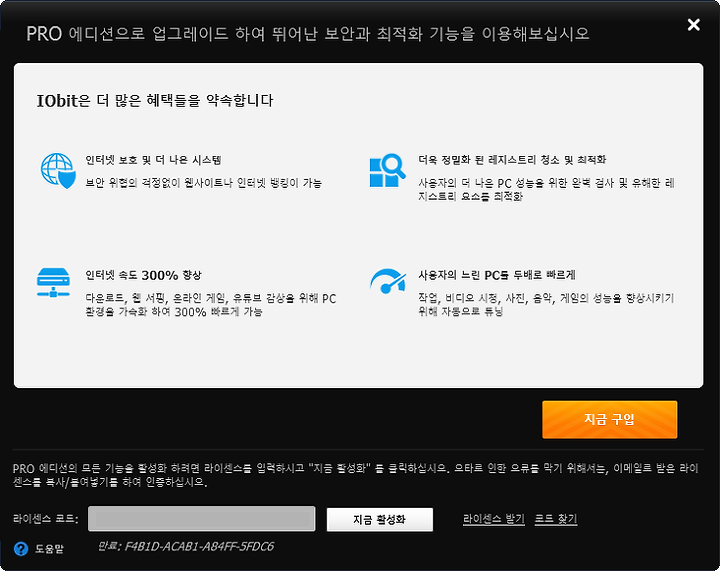This screenshot has height=571, width=720.
Task: Click the heading 더욱 정밀화 된 레지스트리 청소 및 최적화
Action: click(x=512, y=160)
